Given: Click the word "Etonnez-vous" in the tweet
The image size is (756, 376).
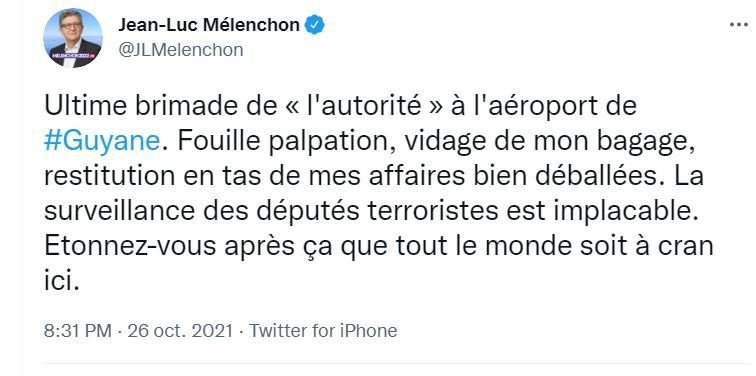Looking at the screenshot, I should click(130, 246).
